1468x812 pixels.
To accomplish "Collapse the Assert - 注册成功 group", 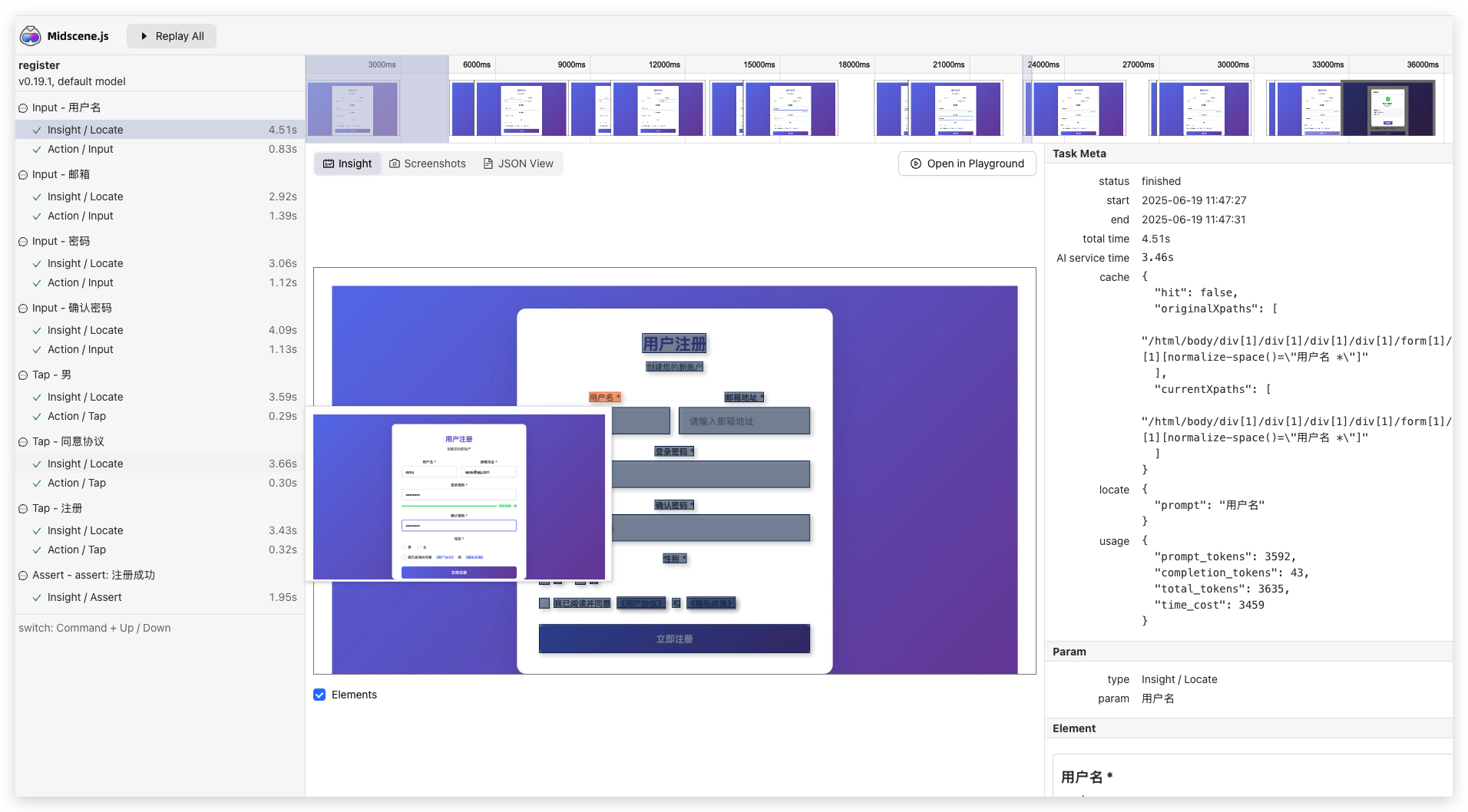I will coord(23,576).
